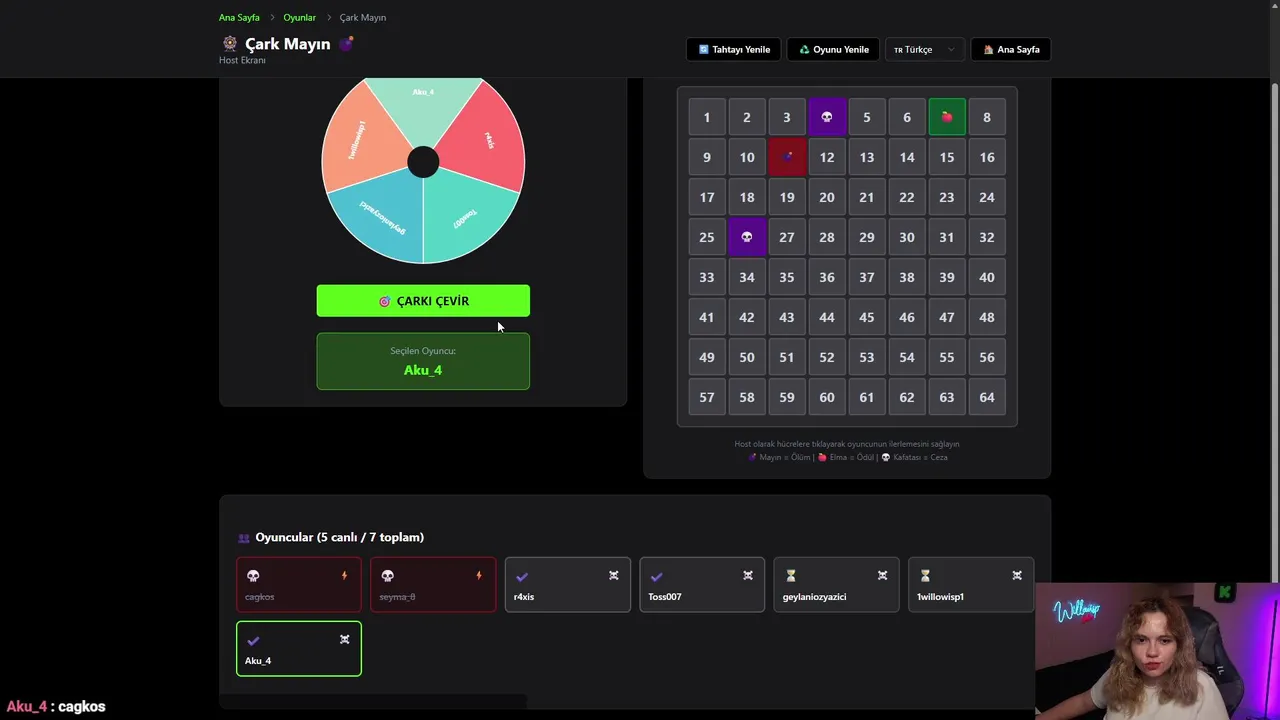Click the hourglass icon on 1willowisp1 card
The width and height of the screenshot is (1280, 720).
pyautogui.click(x=925, y=576)
